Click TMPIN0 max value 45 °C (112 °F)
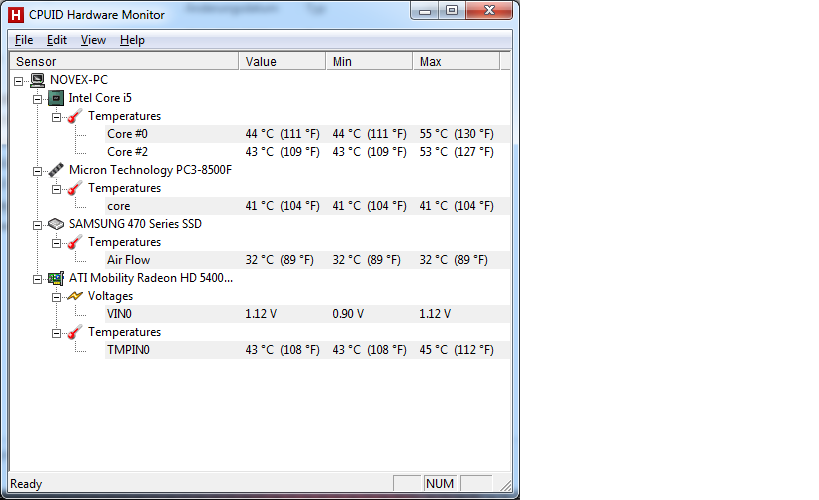Screen dimensions: 819x500 [457, 350]
